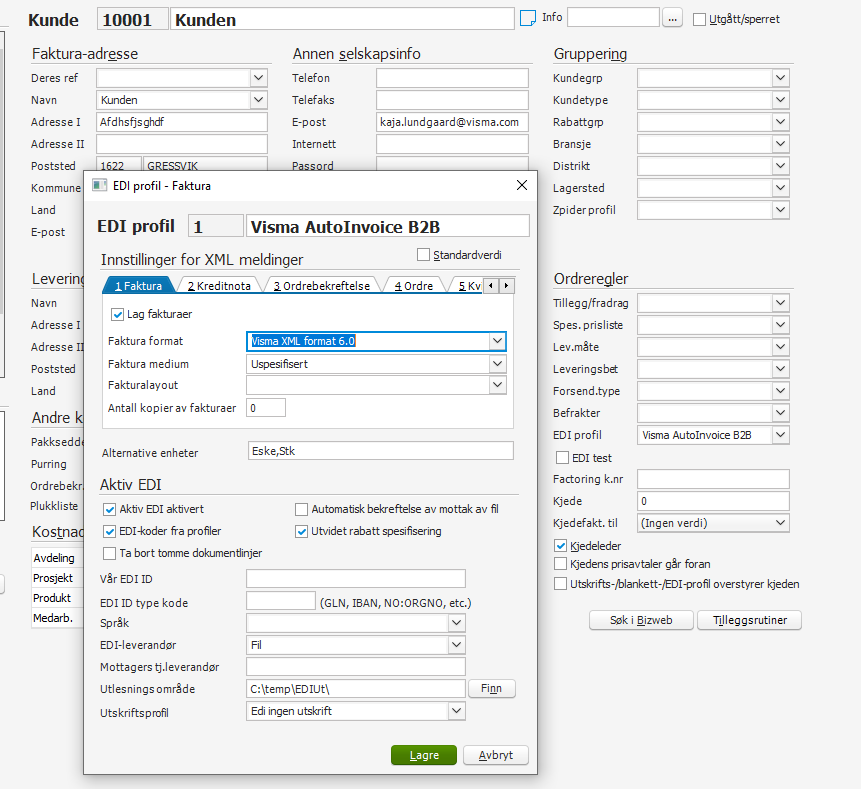The image size is (861, 789).
Task: Expand the Spes. prisliste dropdown
Action: pos(780,324)
